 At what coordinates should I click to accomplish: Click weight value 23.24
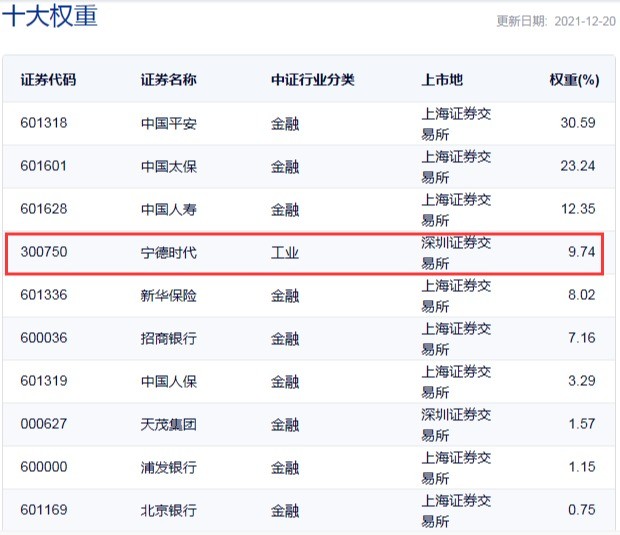click(x=578, y=166)
